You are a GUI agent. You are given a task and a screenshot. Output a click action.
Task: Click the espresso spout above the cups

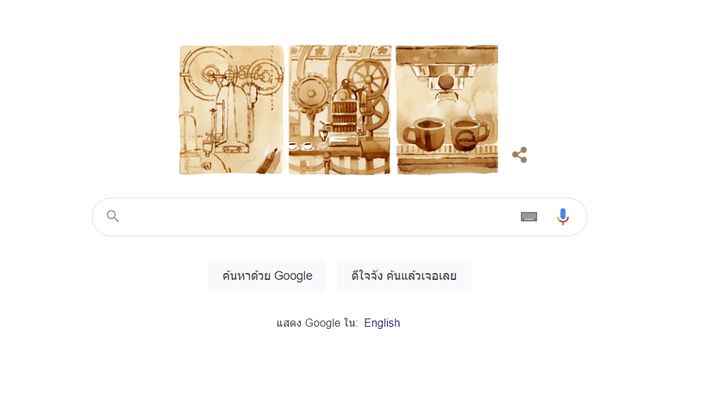pyautogui.click(x=446, y=88)
